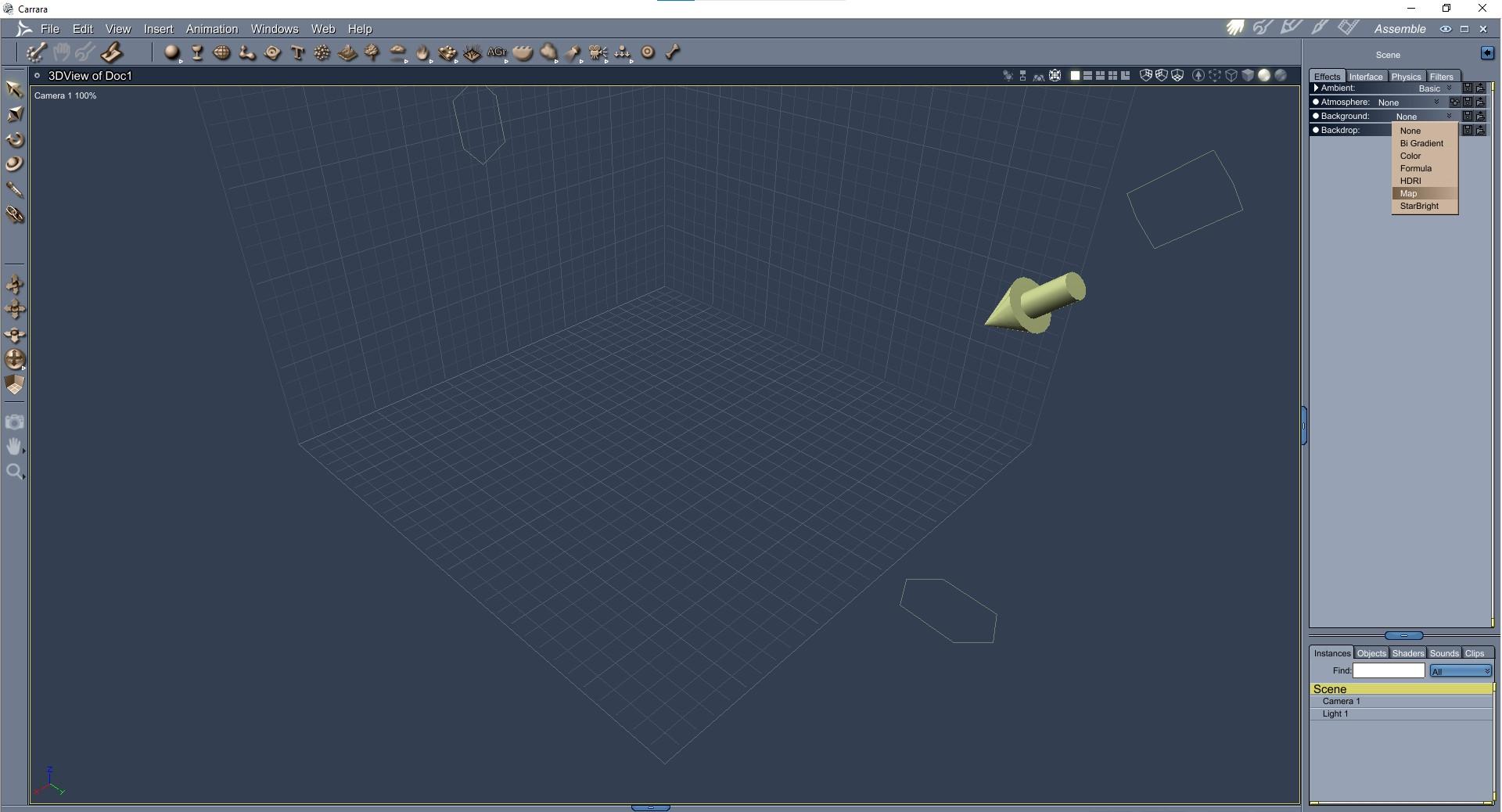Switch to single-pane view layout
Viewport: 1502px width, 812px height.
[x=1075, y=76]
